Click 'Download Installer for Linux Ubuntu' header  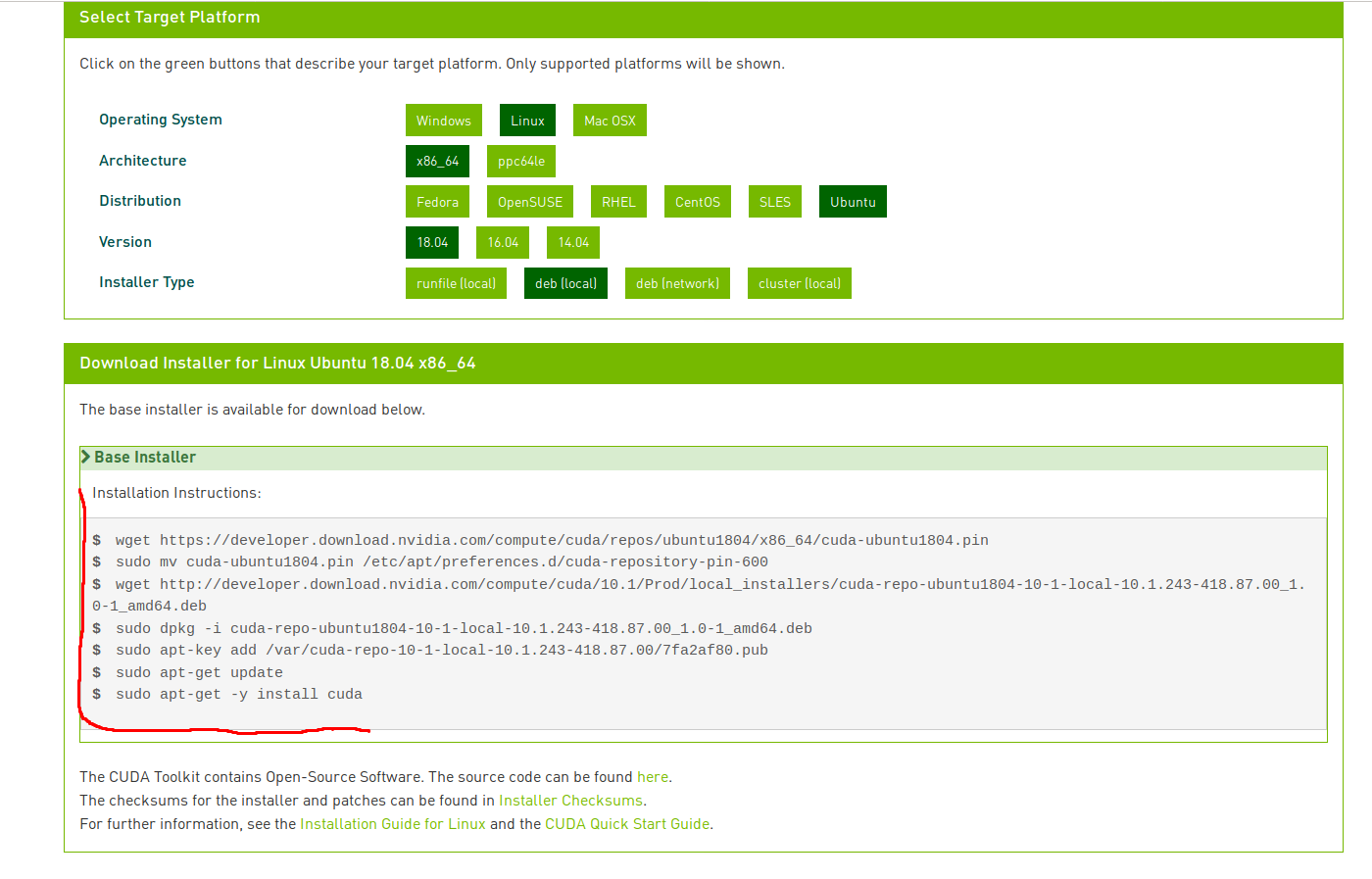[277, 364]
